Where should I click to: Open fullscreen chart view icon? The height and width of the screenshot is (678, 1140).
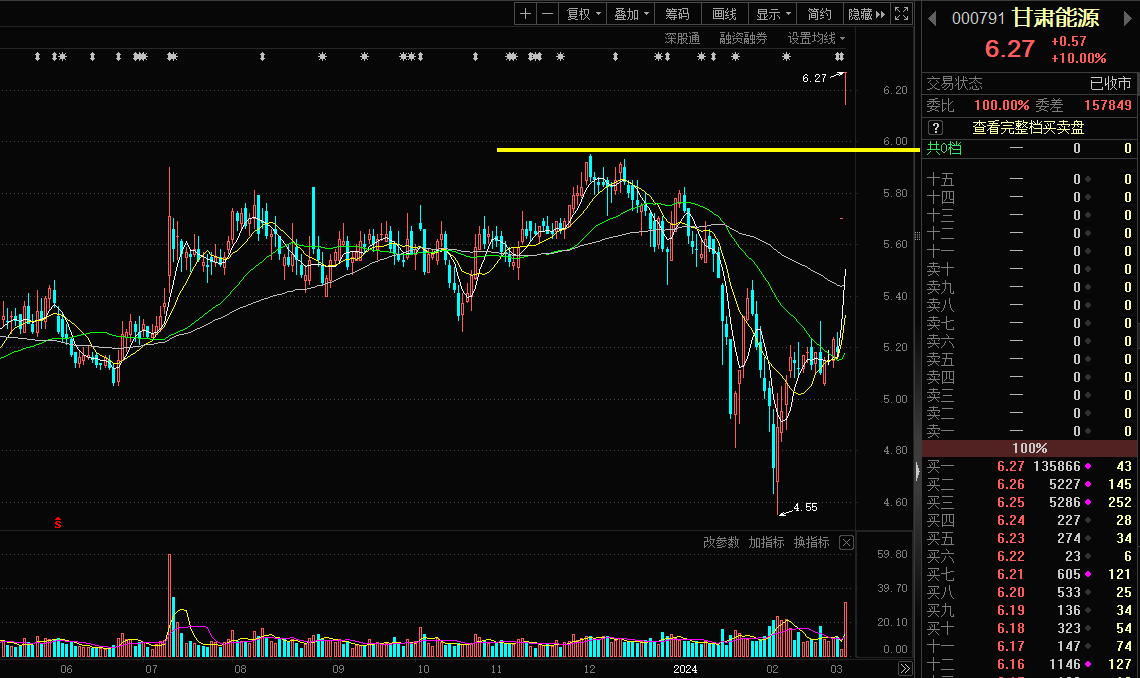click(x=901, y=14)
